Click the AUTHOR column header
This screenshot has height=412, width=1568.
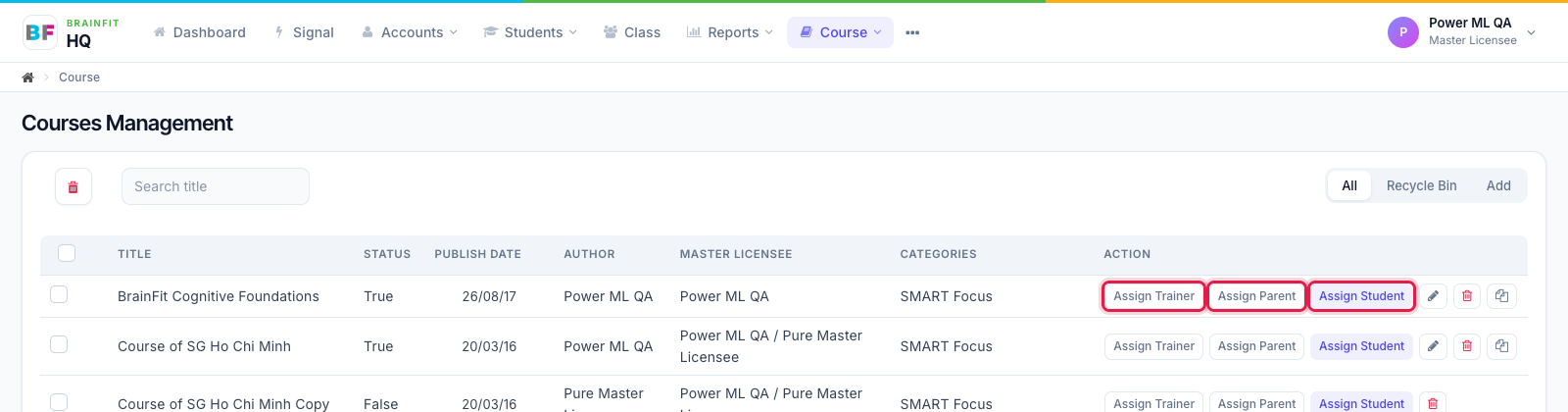coord(589,254)
